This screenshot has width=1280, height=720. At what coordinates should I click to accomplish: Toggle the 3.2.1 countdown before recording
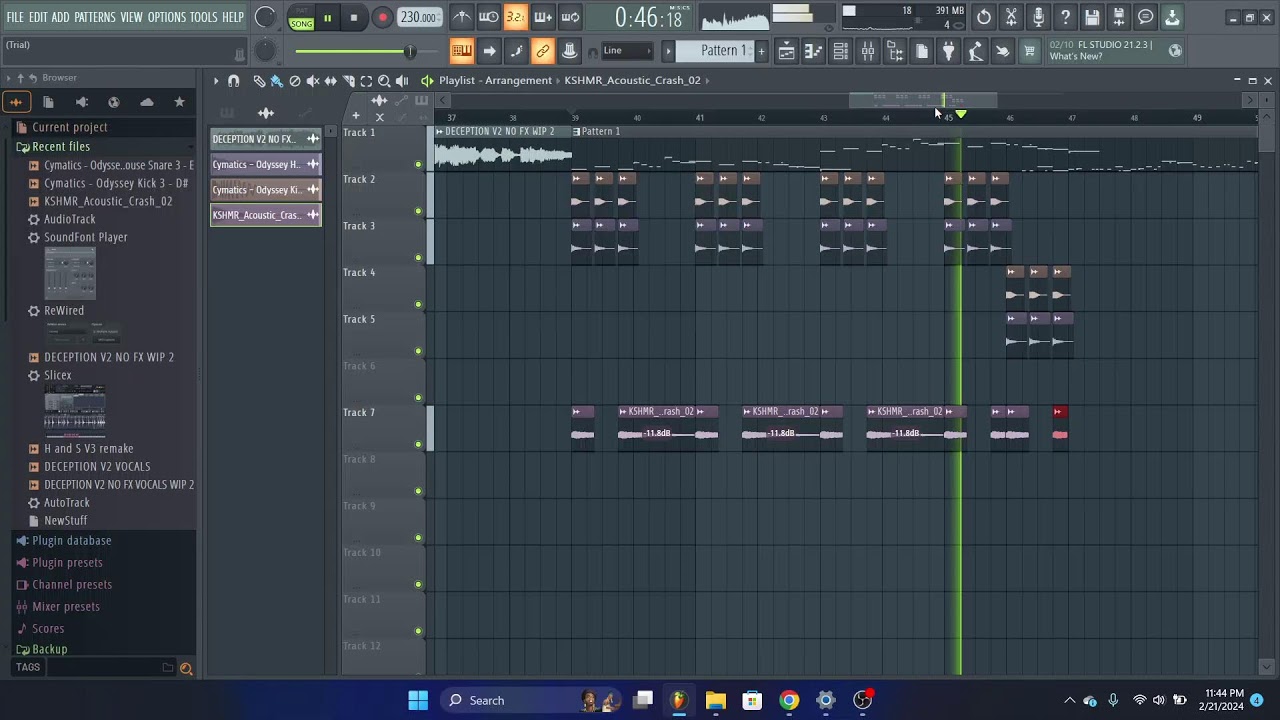pos(515,17)
